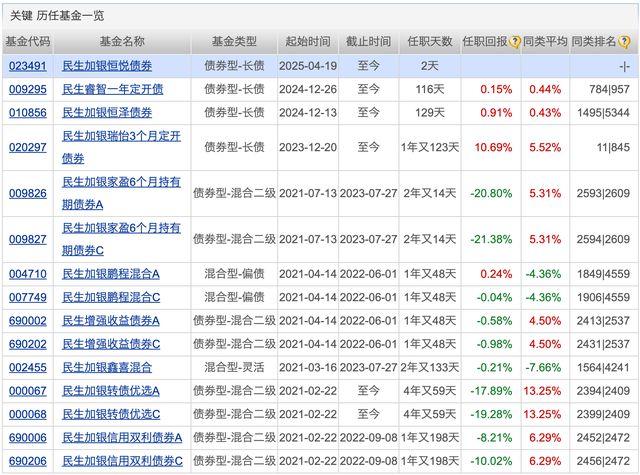
Task: Select the 混合型-灵活 fund type cell
Action: tap(234, 368)
